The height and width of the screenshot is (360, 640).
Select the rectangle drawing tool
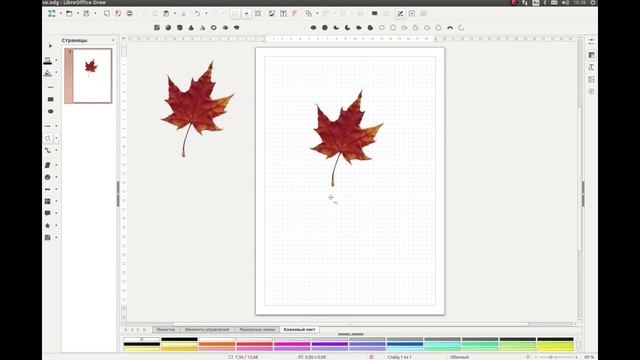click(51, 99)
